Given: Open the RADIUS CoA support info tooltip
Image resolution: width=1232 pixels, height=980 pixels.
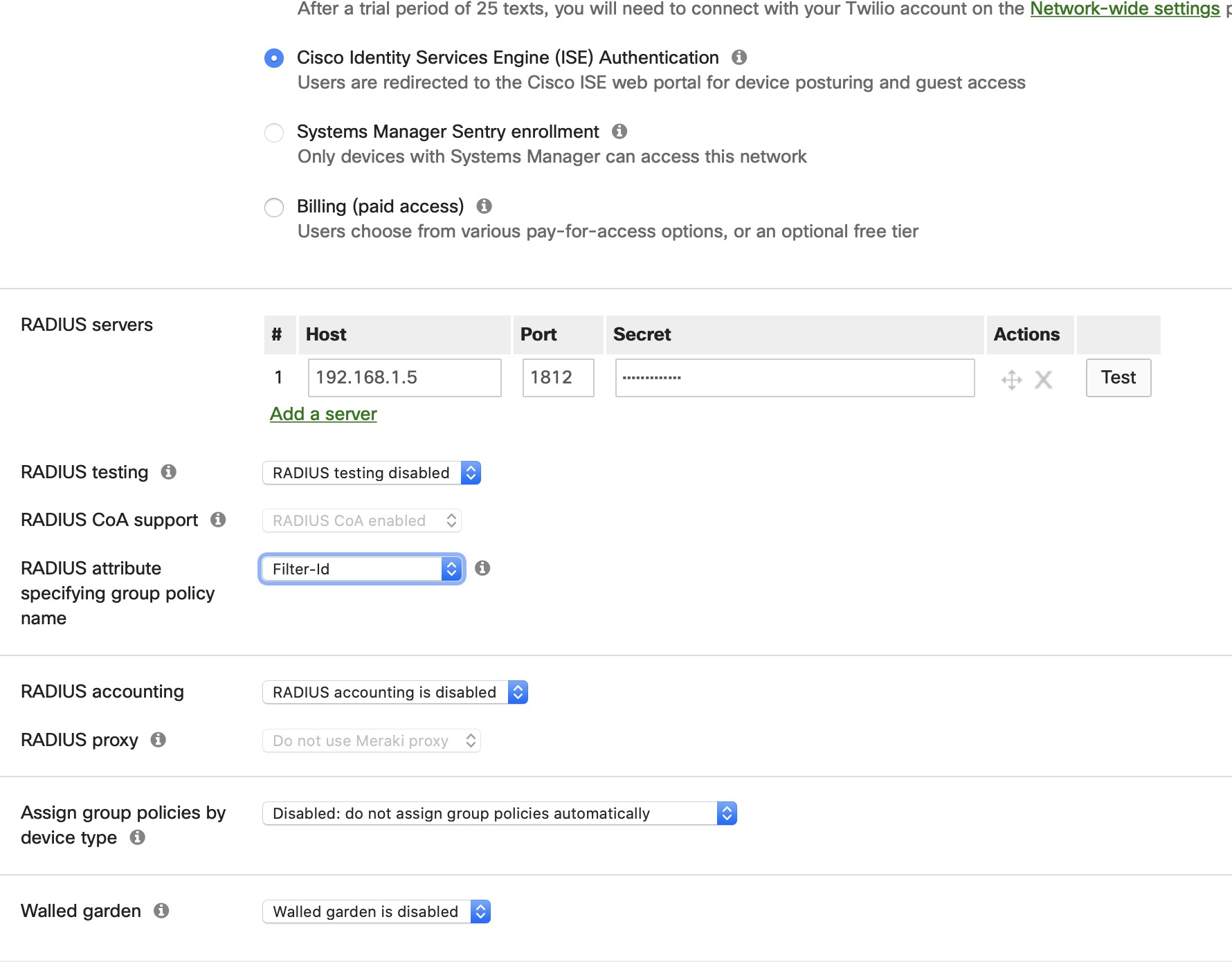Looking at the screenshot, I should (x=219, y=520).
